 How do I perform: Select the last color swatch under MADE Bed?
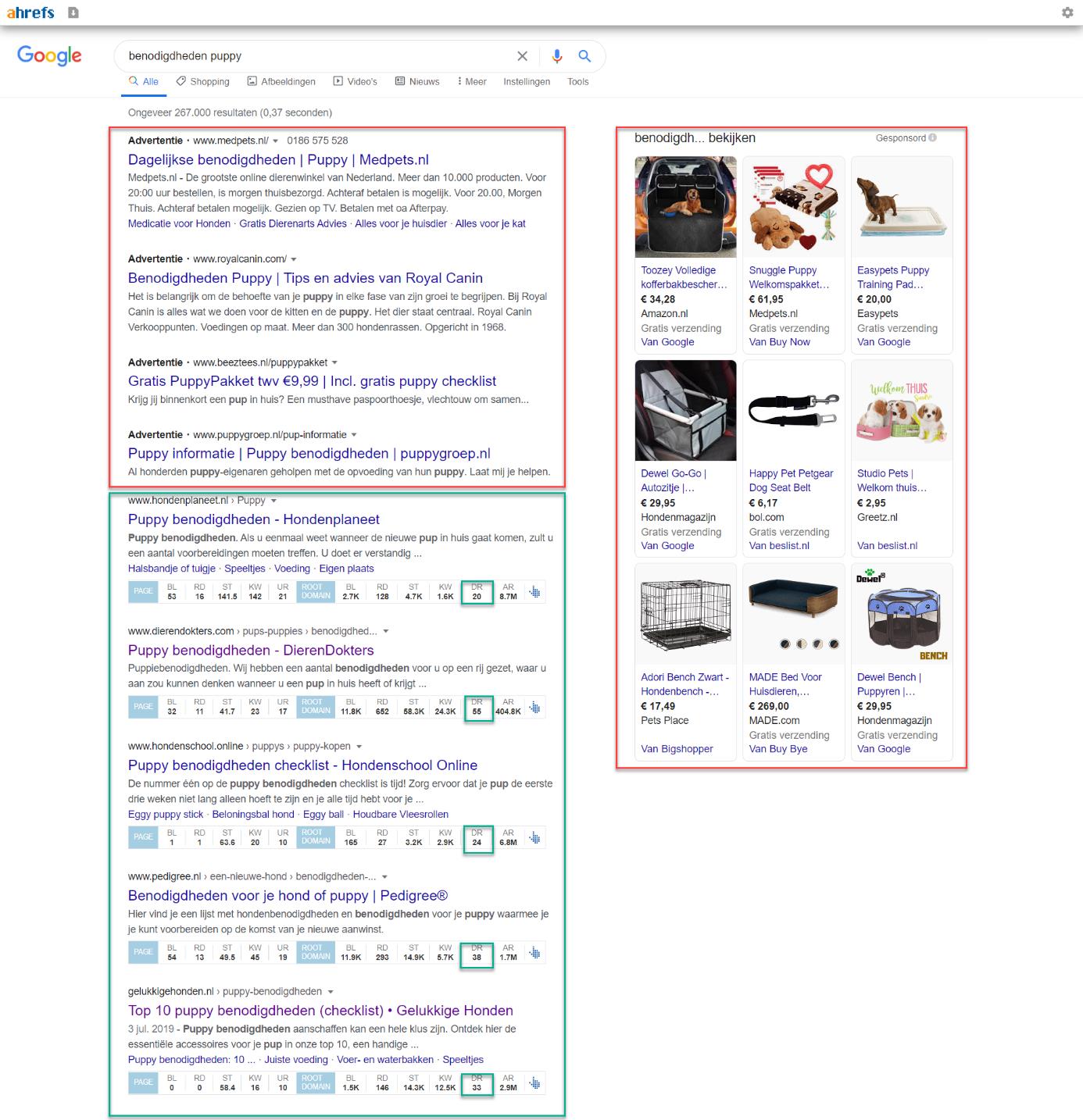[834, 644]
